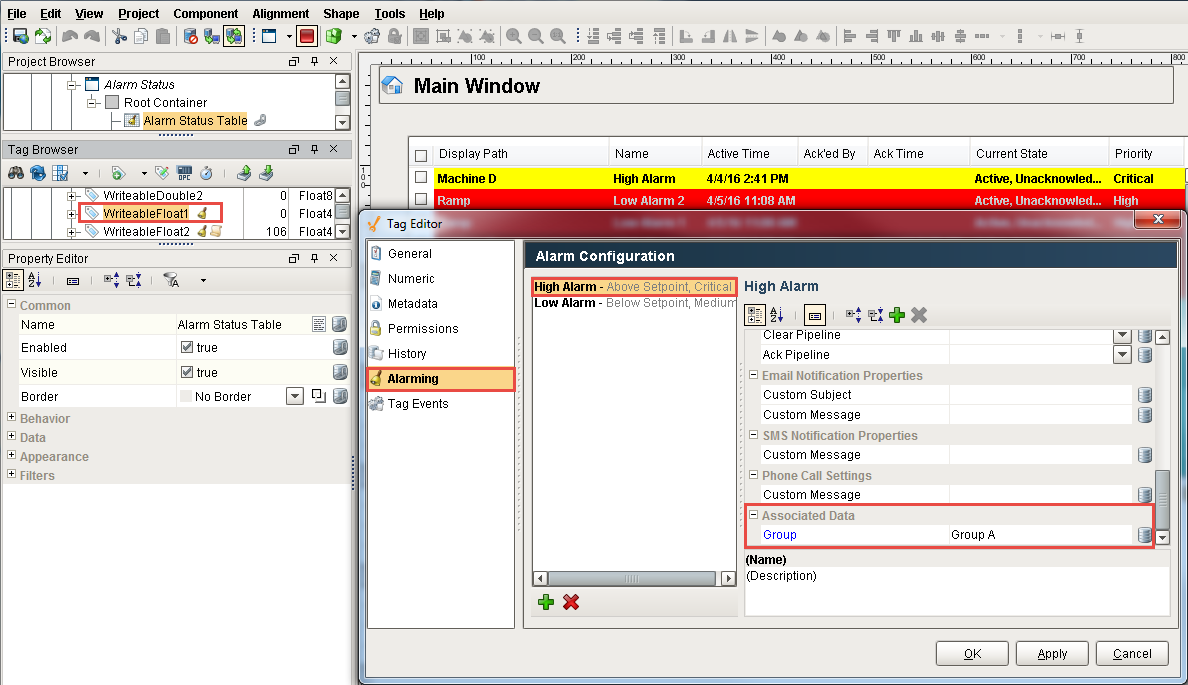The width and height of the screenshot is (1188, 685).
Task: Select Alarm Status Table in Project Browser
Action: point(195,120)
